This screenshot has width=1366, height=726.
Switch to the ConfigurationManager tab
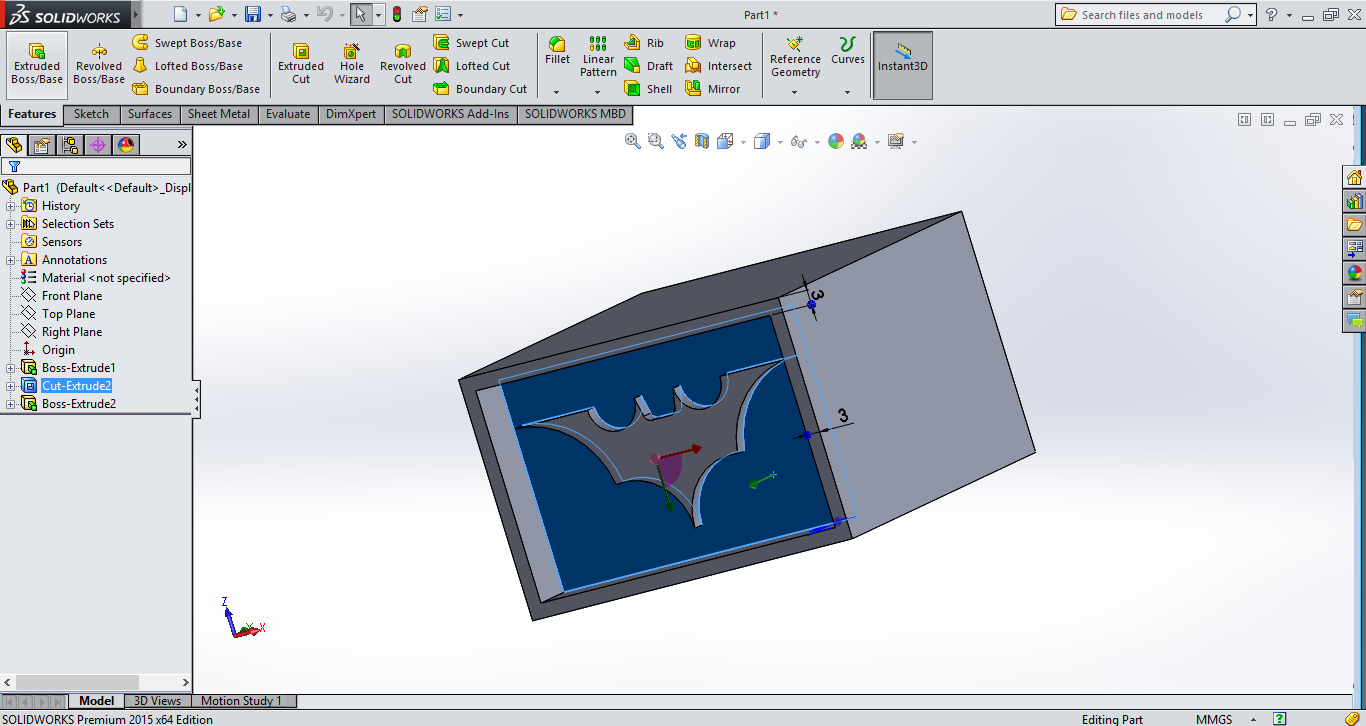pyautogui.click(x=69, y=145)
